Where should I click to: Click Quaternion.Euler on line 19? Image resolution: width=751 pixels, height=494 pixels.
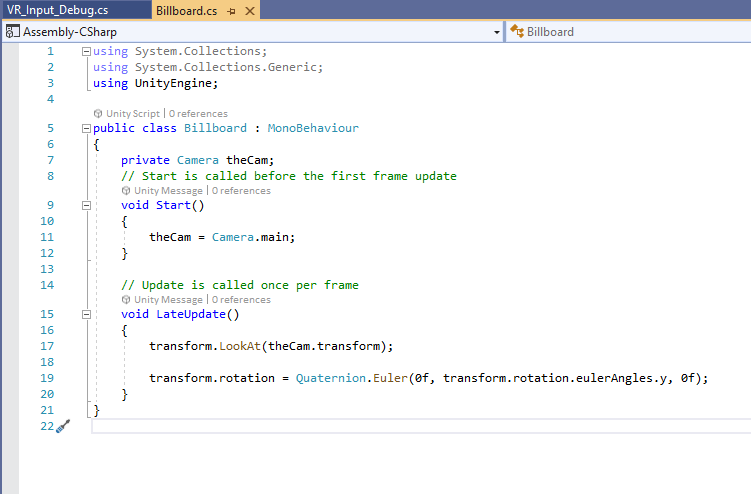click(x=352, y=379)
